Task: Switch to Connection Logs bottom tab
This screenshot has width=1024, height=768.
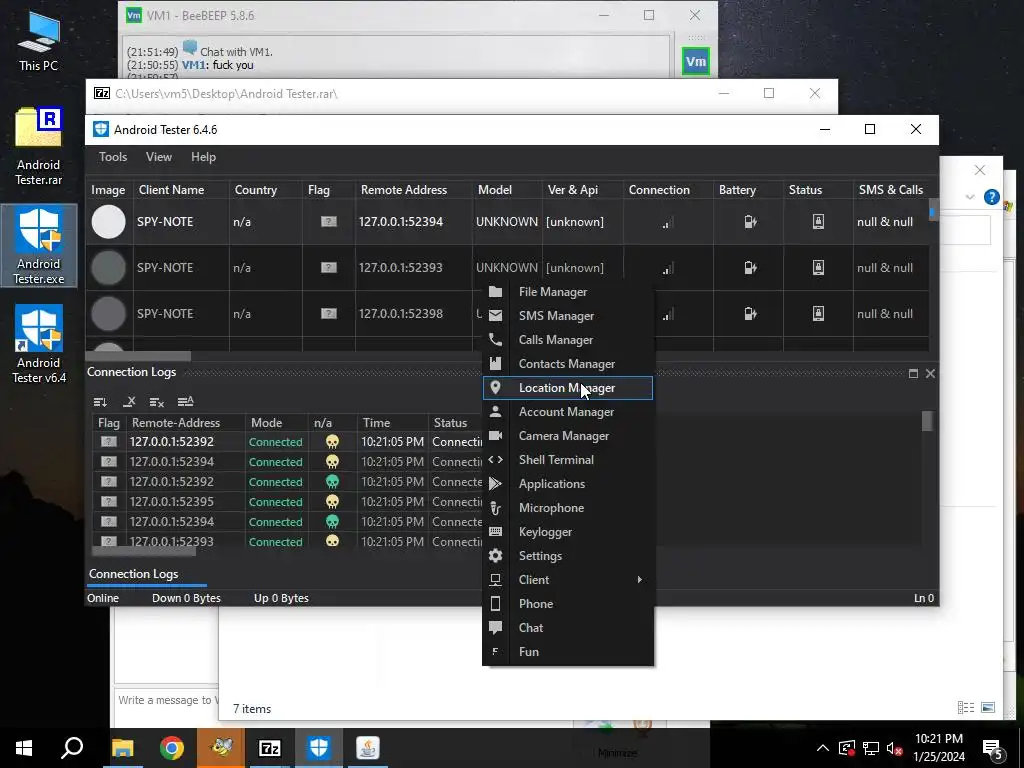Action: 134,574
